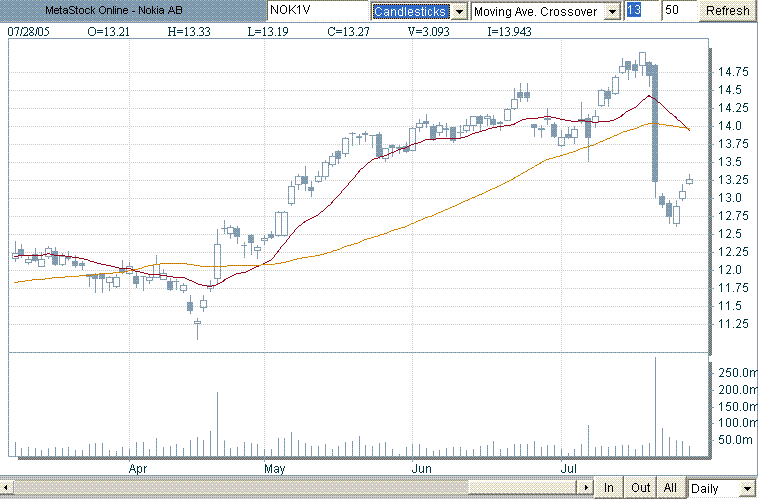The width and height of the screenshot is (759, 500).
Task: Click the 12.0 price axis label
Action: tap(729, 270)
